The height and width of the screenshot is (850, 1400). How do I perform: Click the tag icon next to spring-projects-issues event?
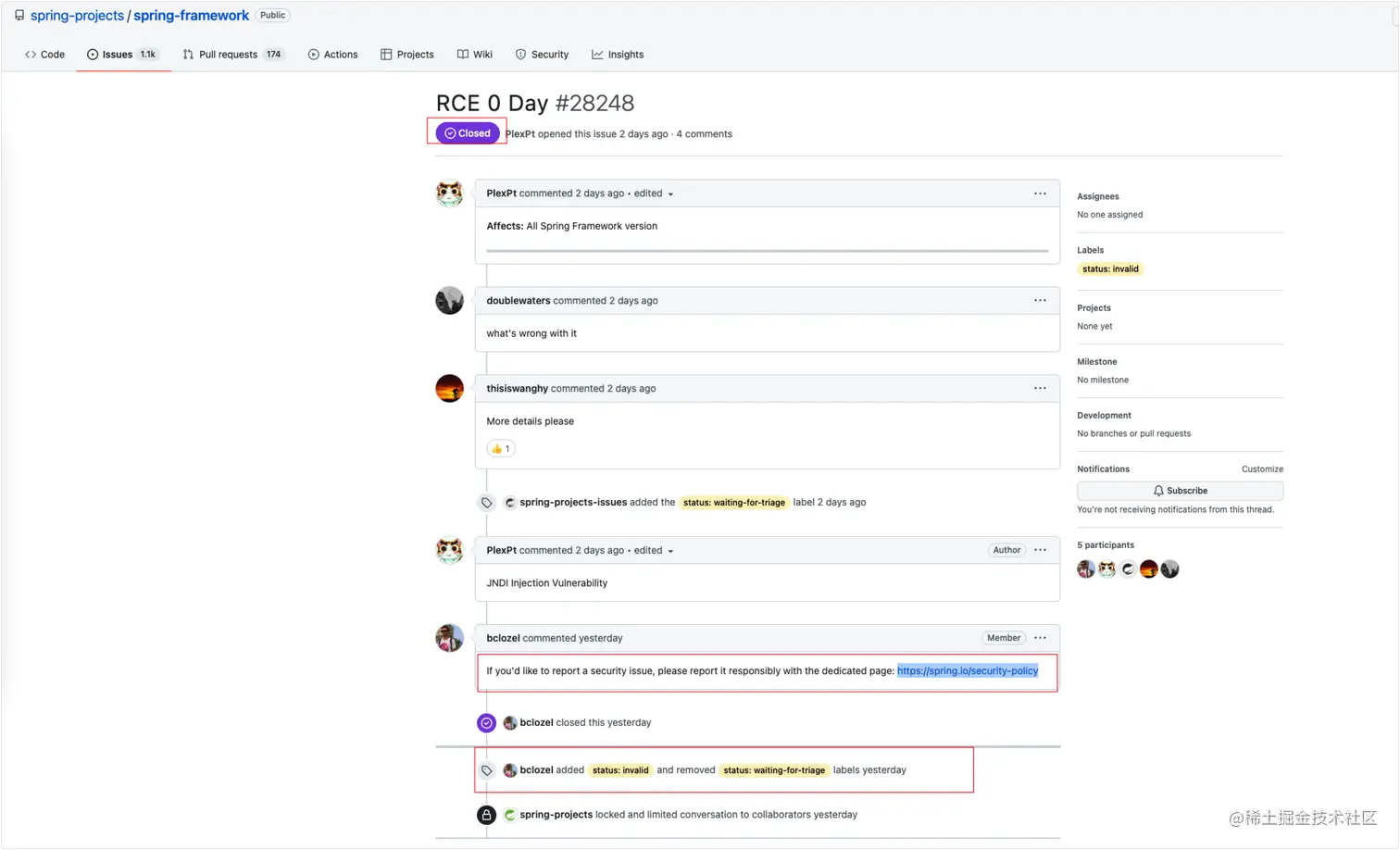[x=486, y=503]
